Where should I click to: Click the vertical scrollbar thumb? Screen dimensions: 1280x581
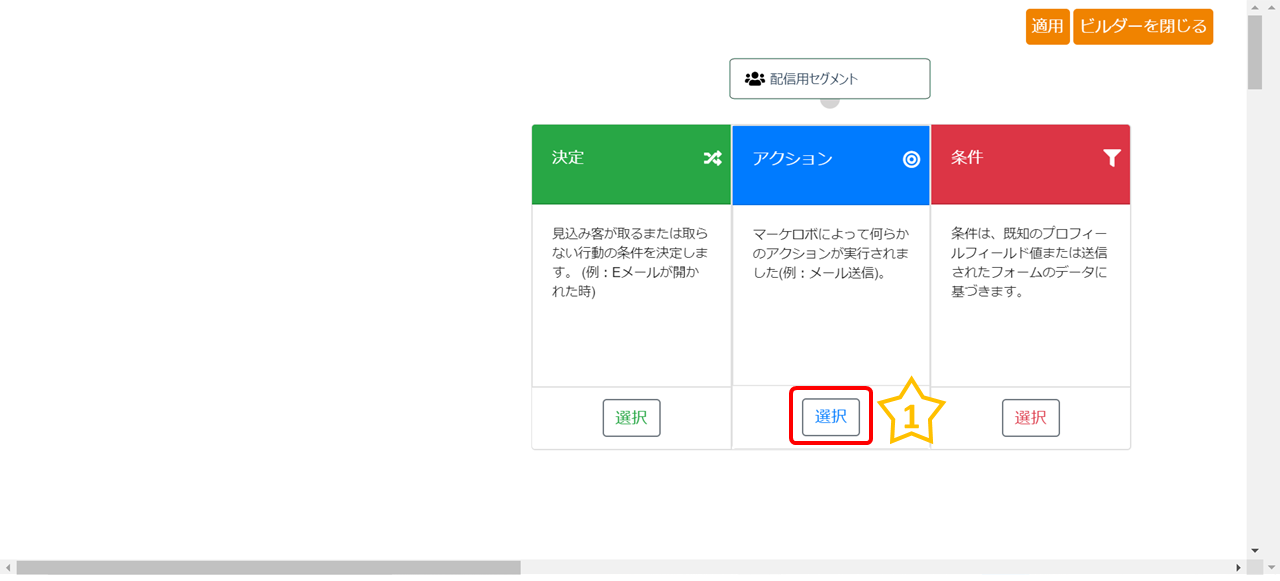(x=1255, y=52)
